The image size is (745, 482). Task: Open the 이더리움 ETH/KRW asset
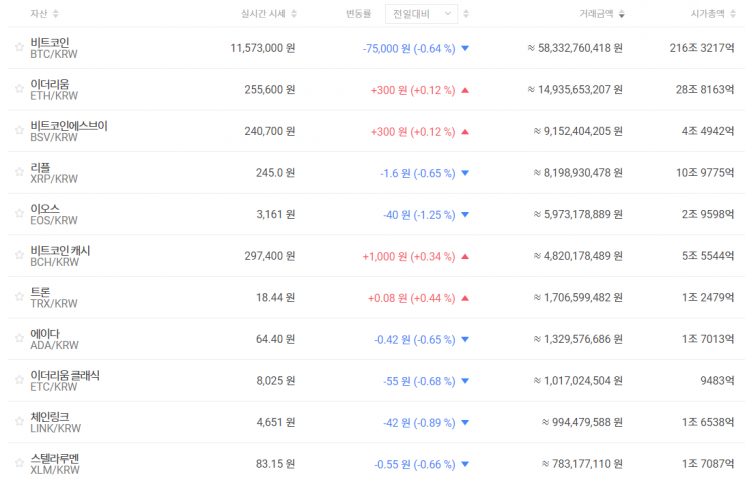tap(54, 89)
